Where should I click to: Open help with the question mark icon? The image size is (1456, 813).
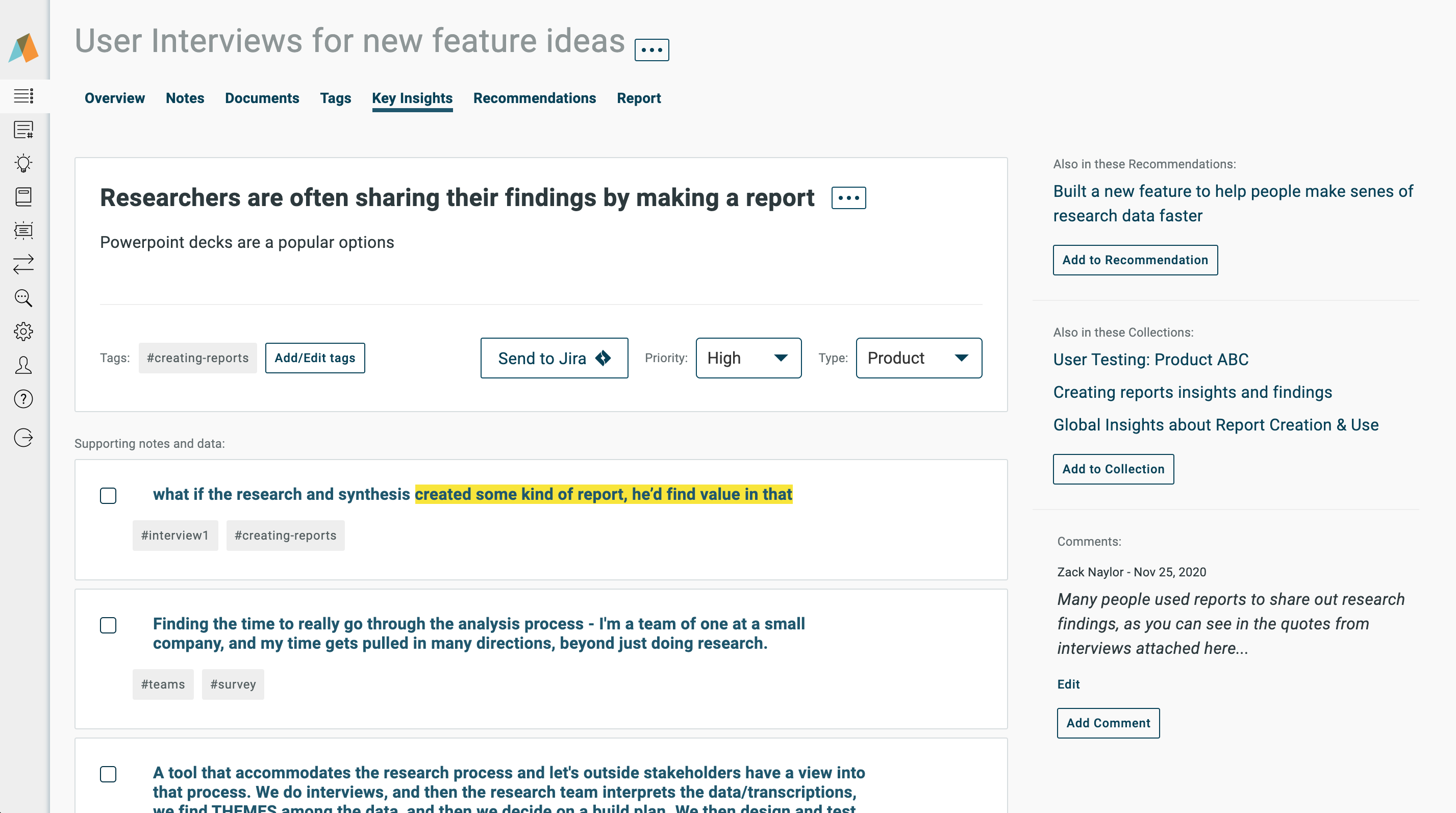pos(23,399)
